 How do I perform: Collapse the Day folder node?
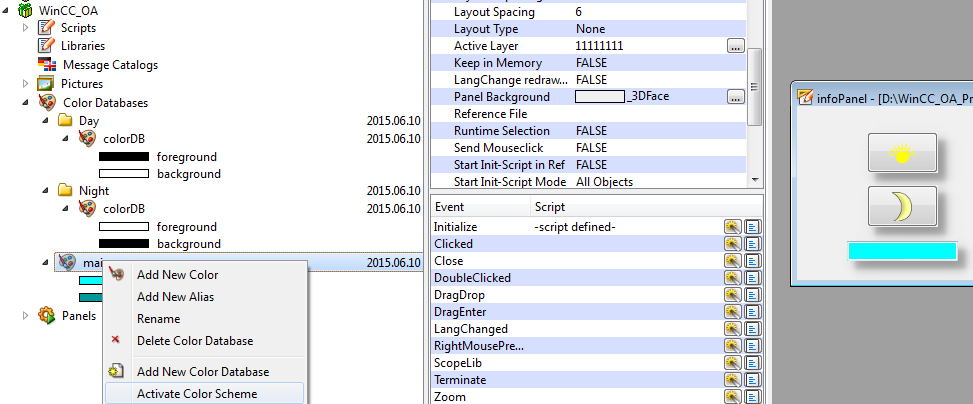pyautogui.click(x=45, y=120)
